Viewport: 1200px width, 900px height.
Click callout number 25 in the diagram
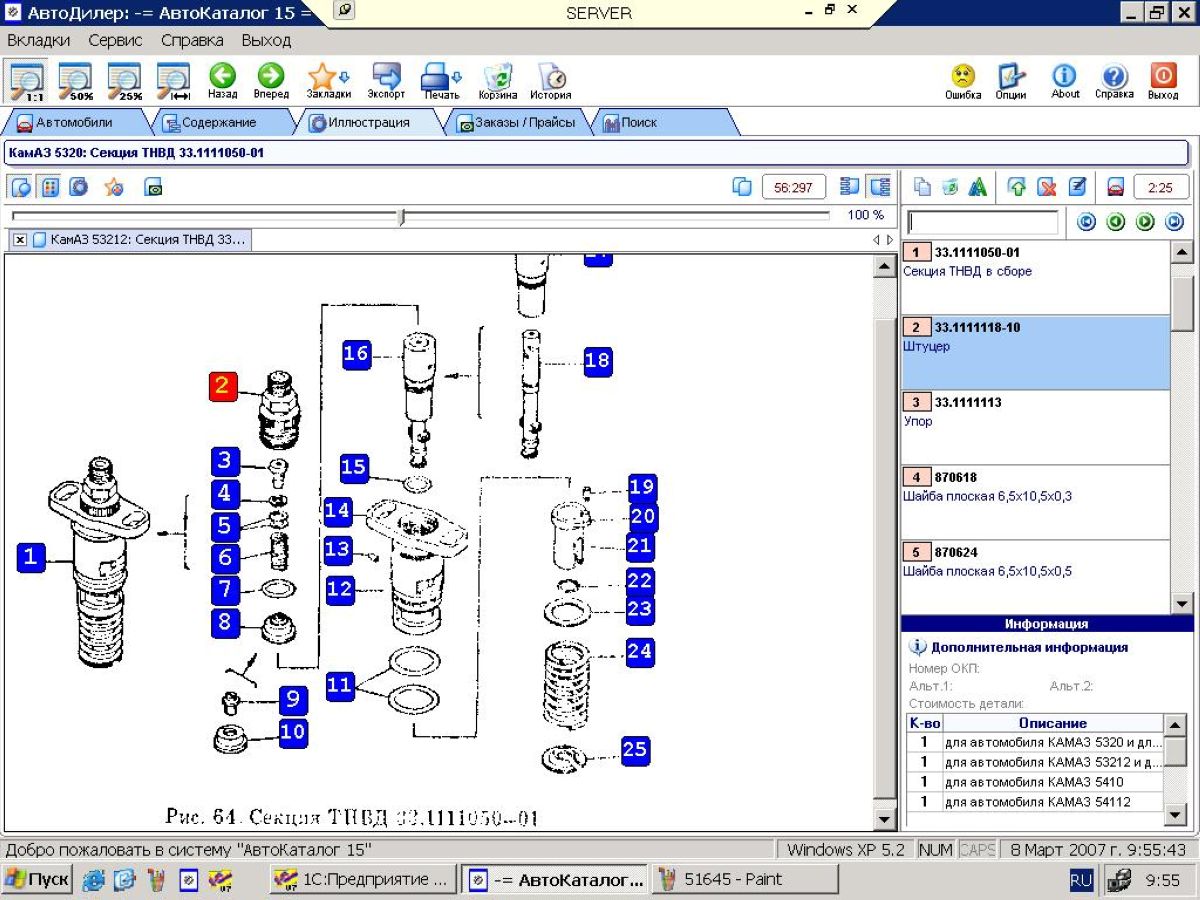[635, 750]
